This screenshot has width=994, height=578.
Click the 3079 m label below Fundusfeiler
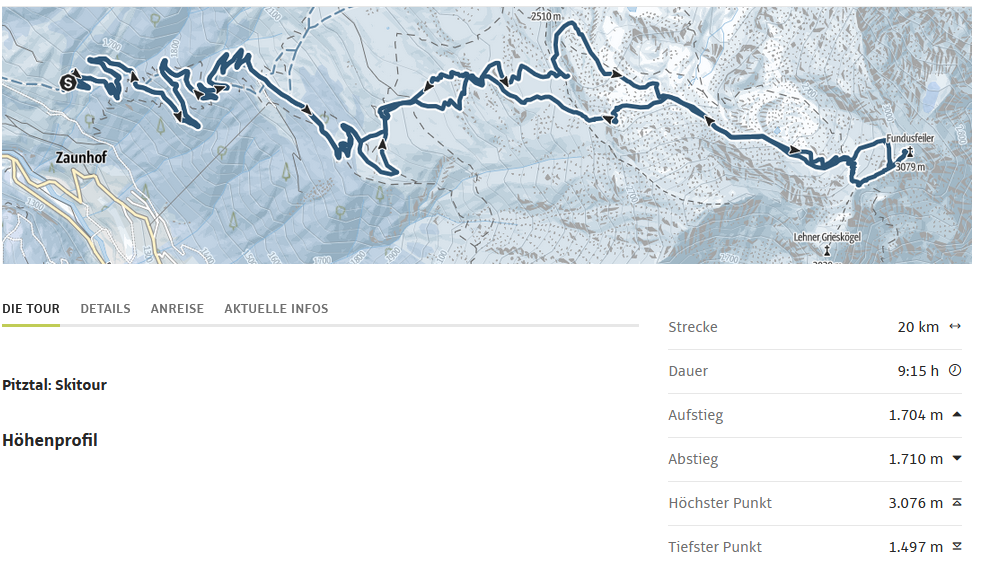(910, 167)
